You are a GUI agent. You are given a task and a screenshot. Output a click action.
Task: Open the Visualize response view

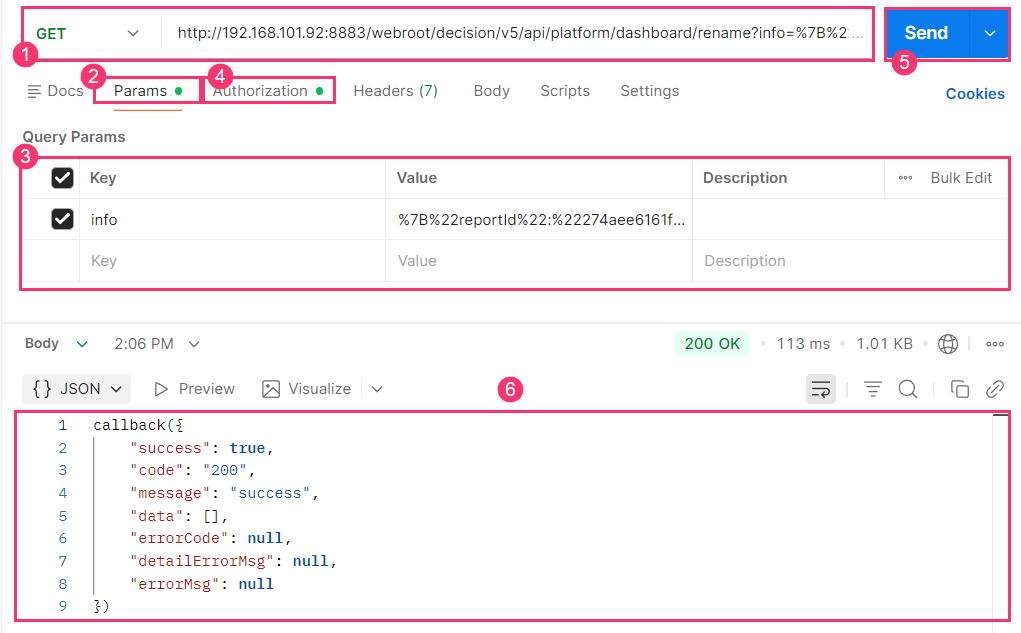click(x=306, y=389)
